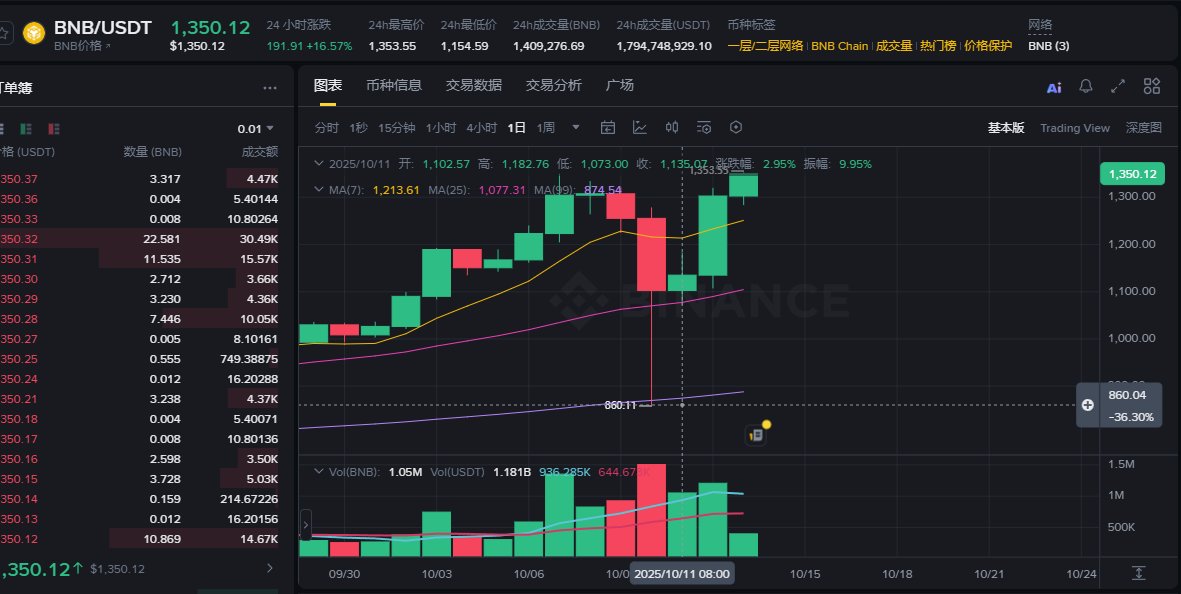Switch chart to 深度图 mode
Viewport: 1181px width, 594px height.
[1143, 128]
